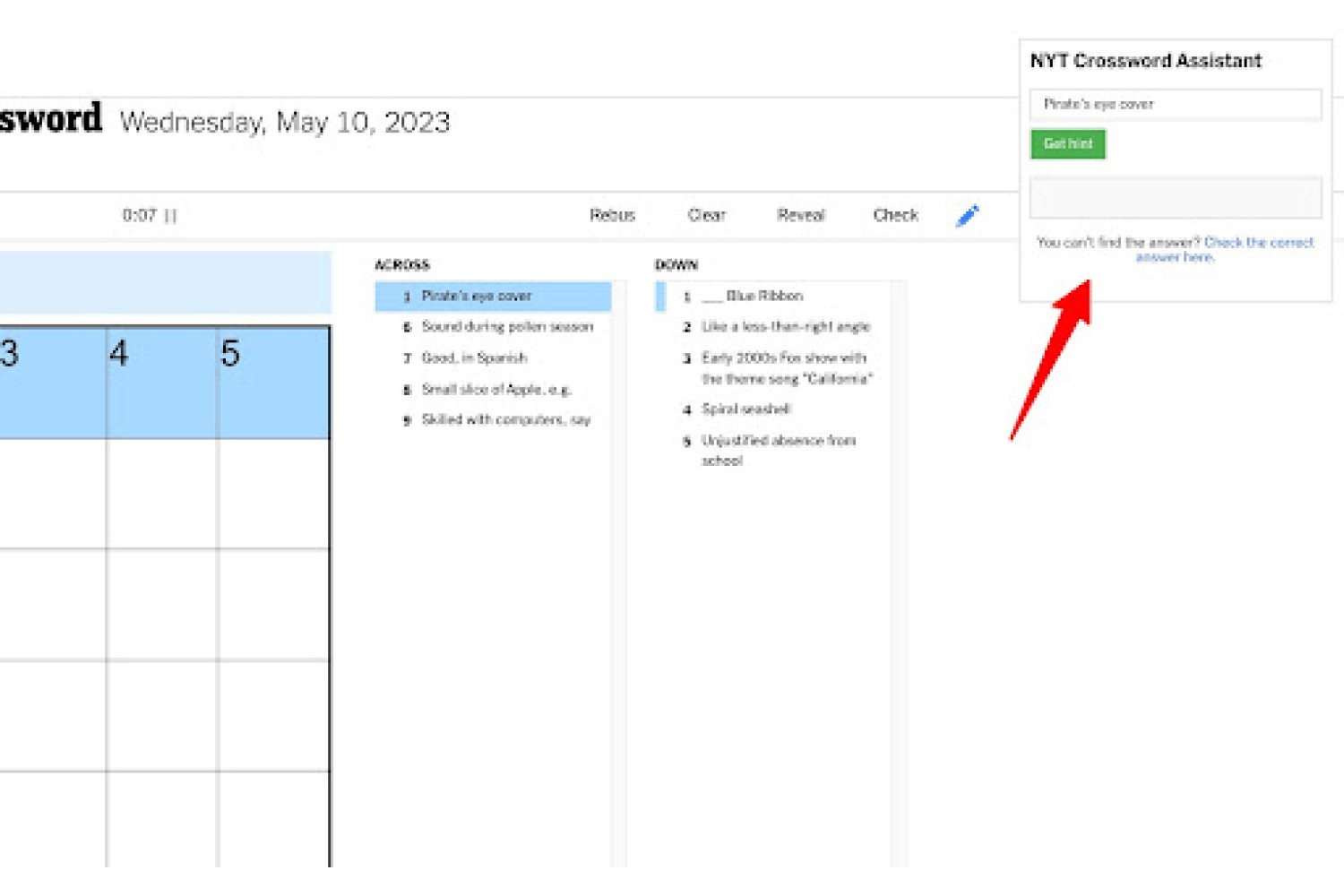Click the ACROSS heading
This screenshot has height=896, width=1344.
[x=402, y=265]
